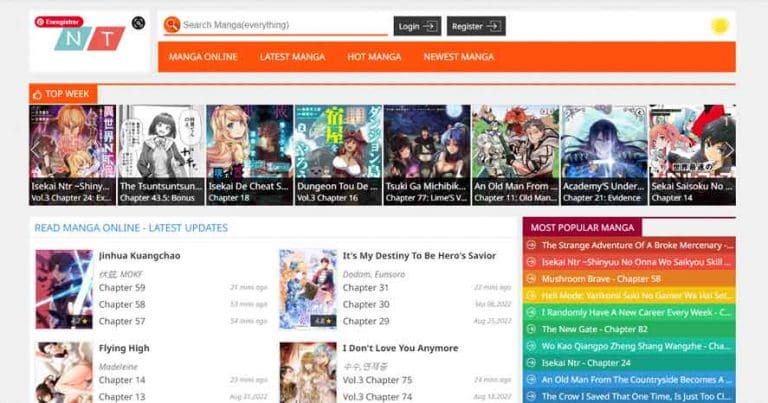
Task: Open Vol.3 Chapter 75 of I Don't Love You Anymore
Action: click(x=377, y=380)
